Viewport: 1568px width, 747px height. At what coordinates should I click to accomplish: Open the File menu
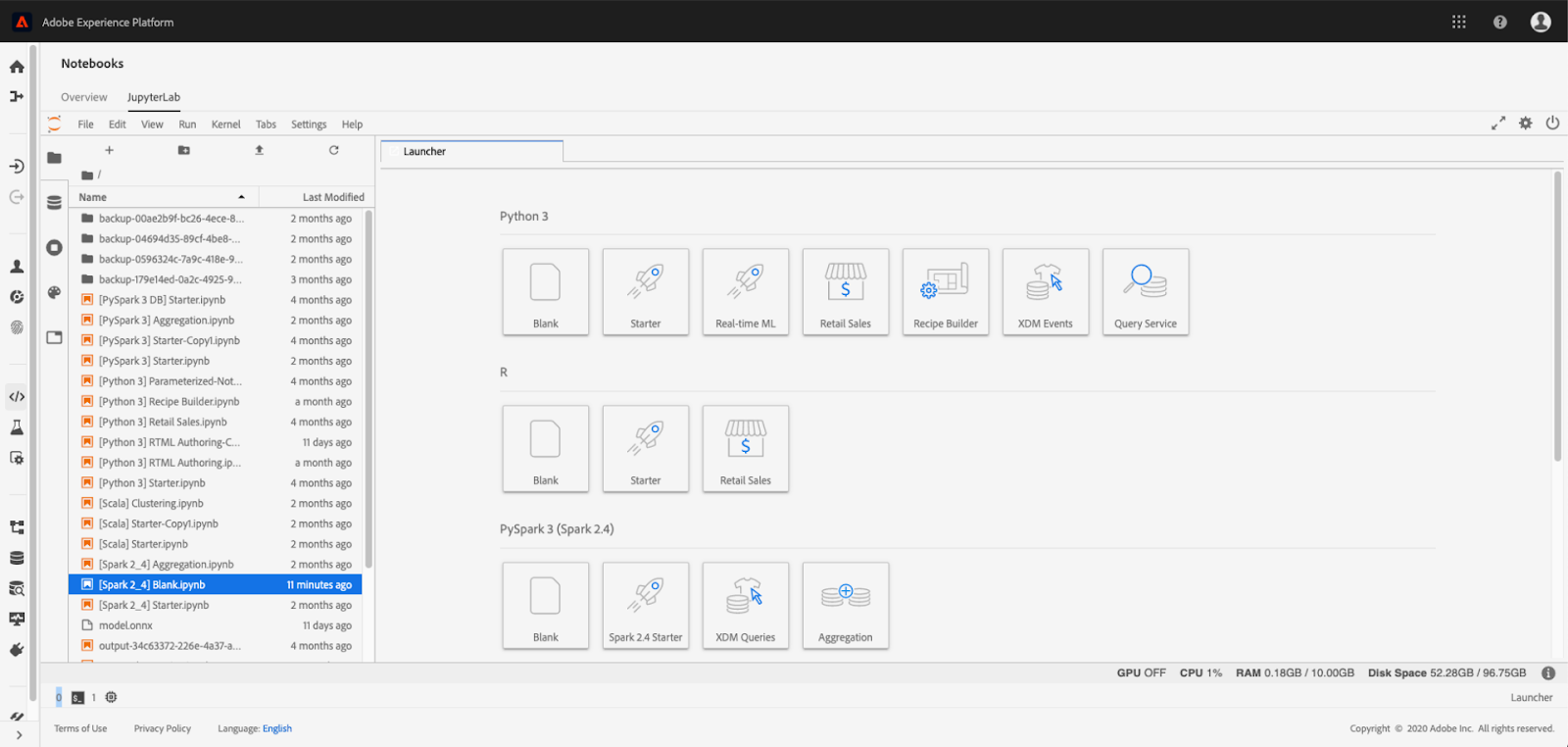[x=86, y=124]
